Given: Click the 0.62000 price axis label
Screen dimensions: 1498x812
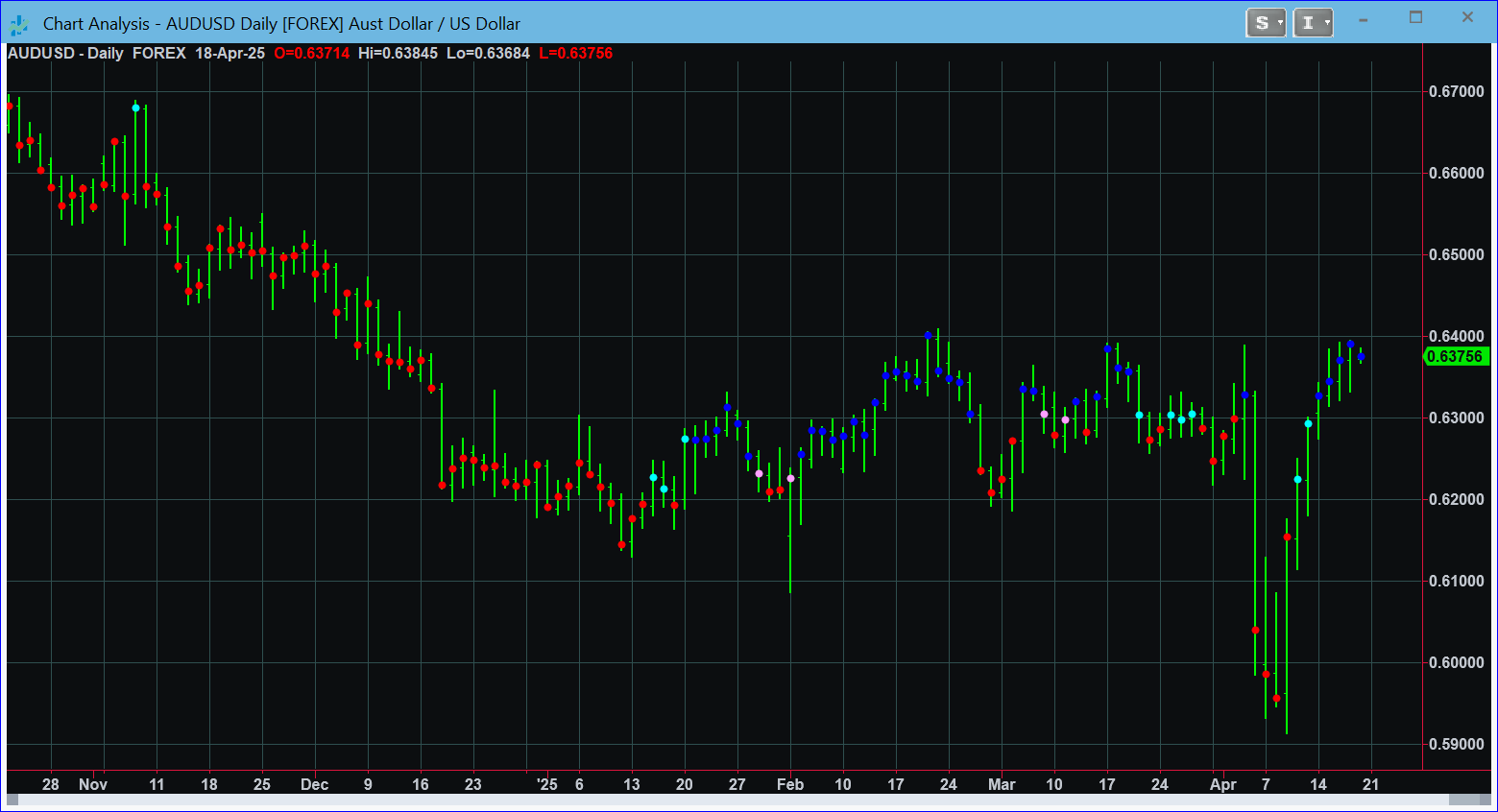Looking at the screenshot, I should pos(1457,500).
